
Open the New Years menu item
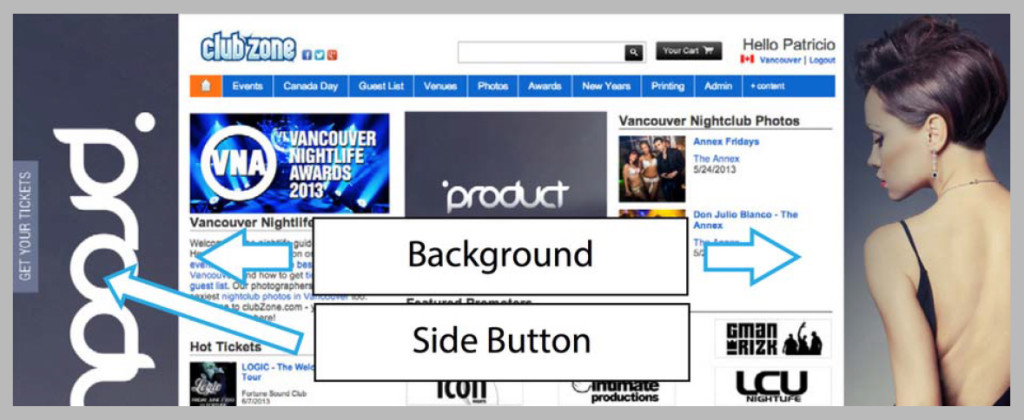tap(606, 86)
